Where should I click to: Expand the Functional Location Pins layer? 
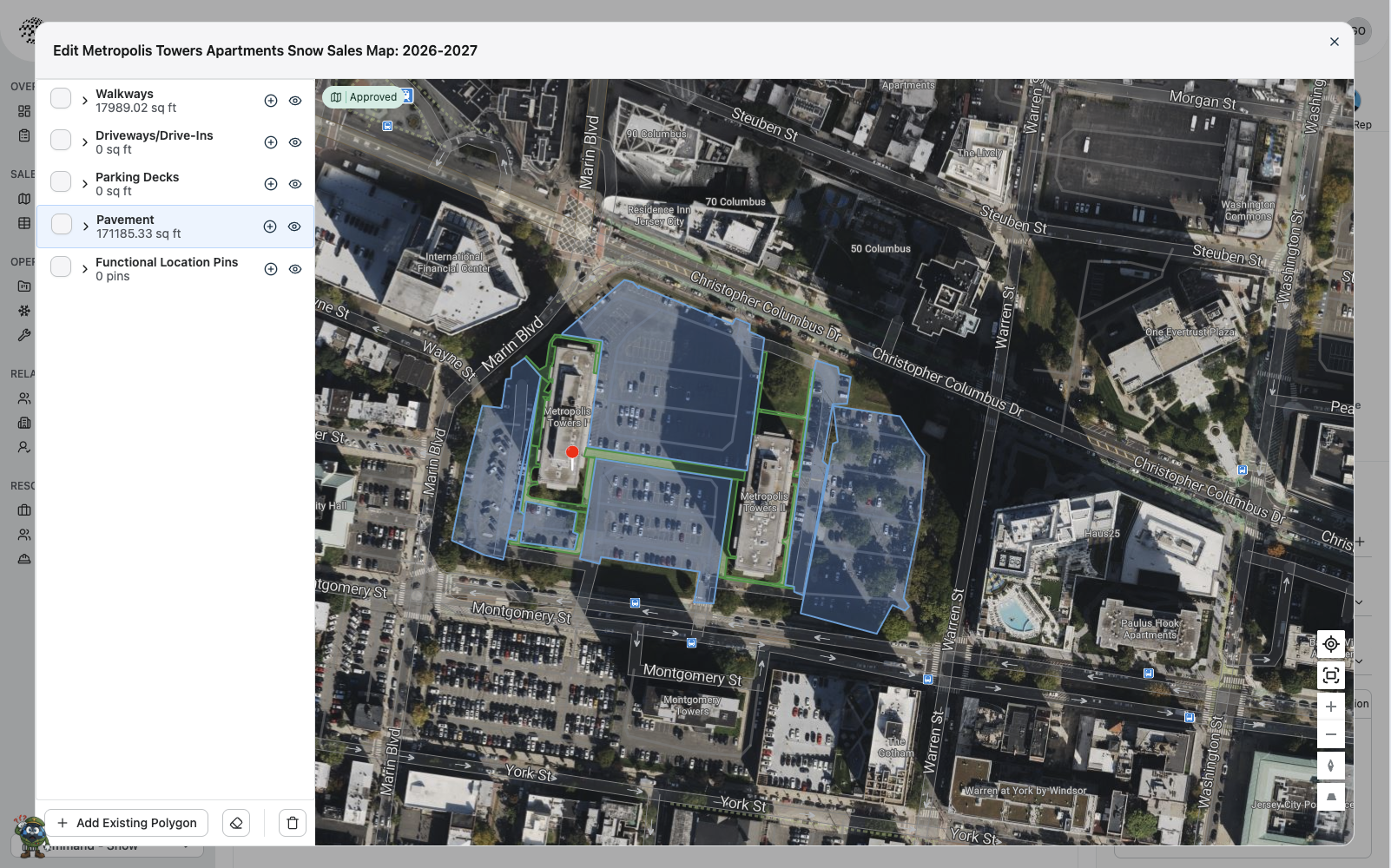click(83, 268)
